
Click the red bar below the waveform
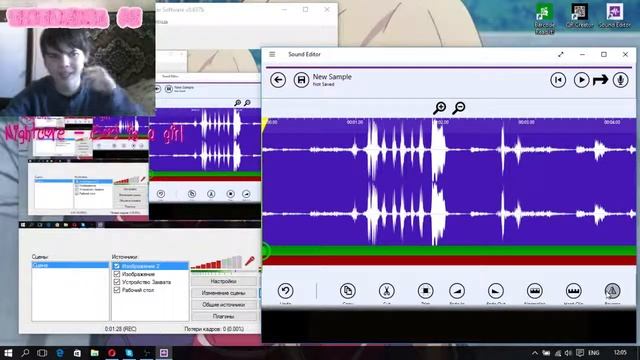click(449, 260)
